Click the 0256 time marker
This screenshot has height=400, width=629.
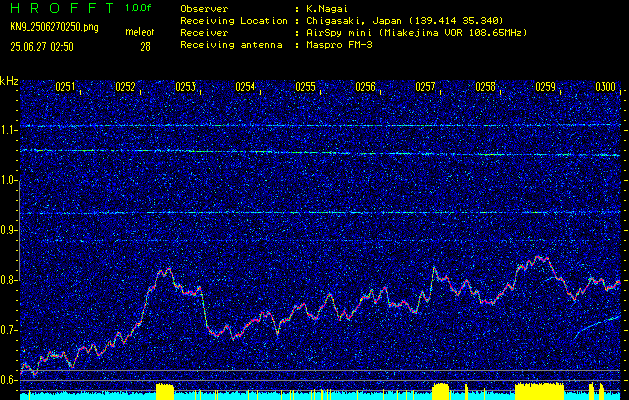[365, 87]
